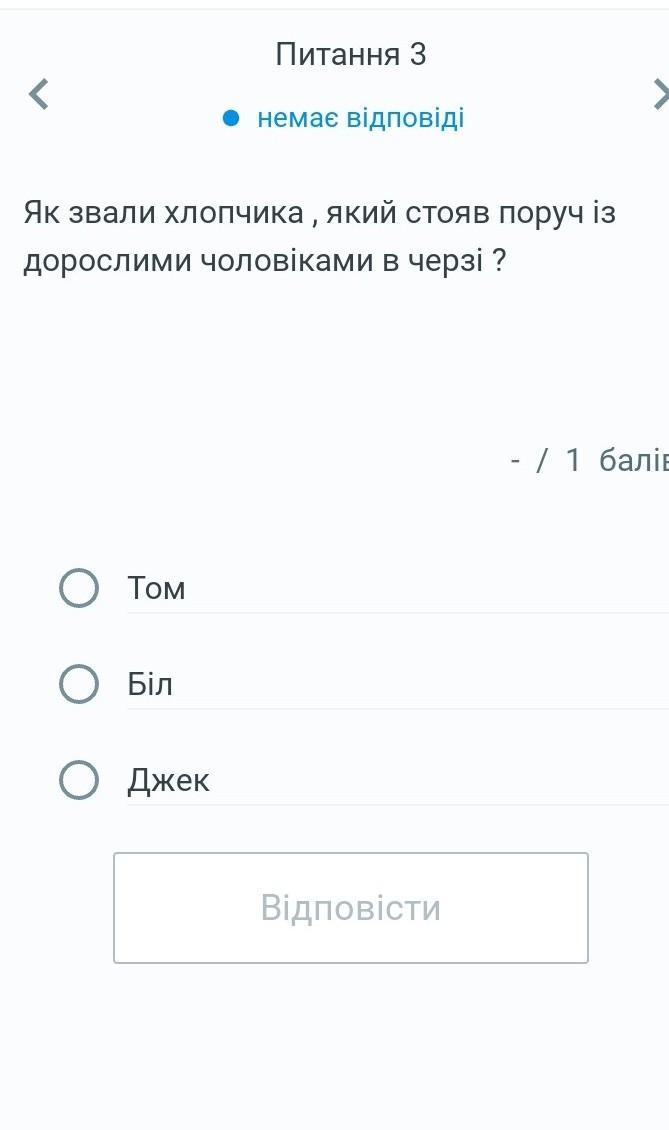Image resolution: width=669 pixels, height=1130 pixels.
Task: Click the number 3 in the heading
Action: click(x=418, y=54)
